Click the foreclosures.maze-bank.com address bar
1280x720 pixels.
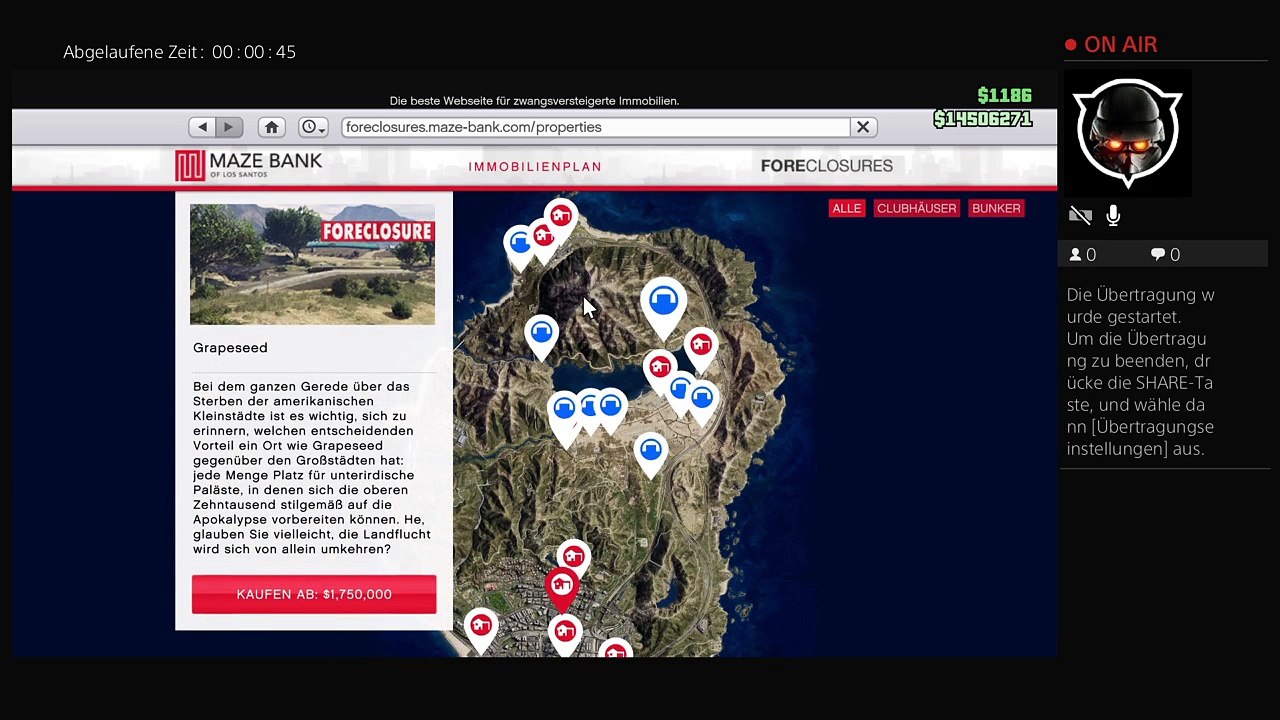(595, 127)
